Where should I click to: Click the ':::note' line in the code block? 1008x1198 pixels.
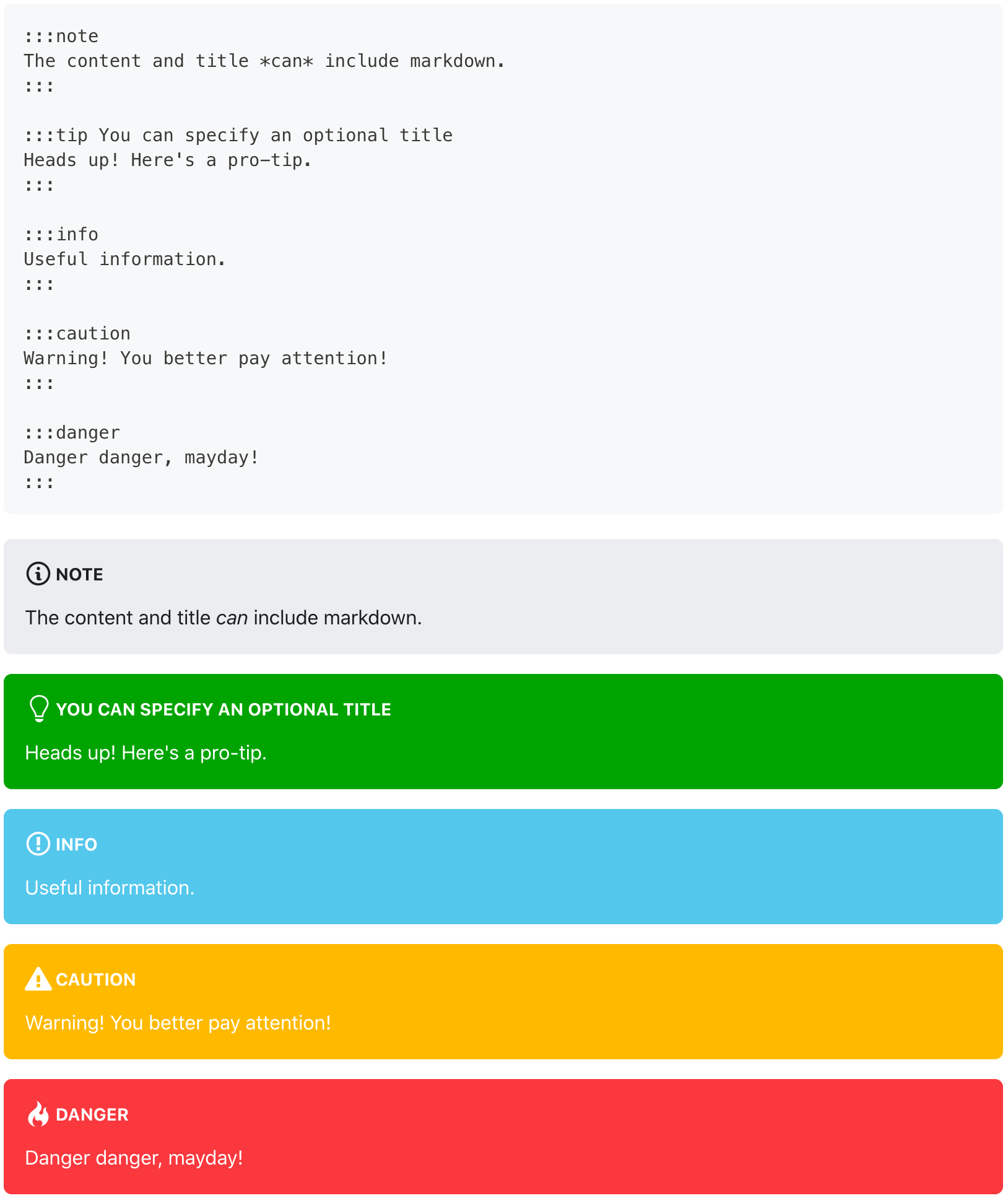coord(61,37)
